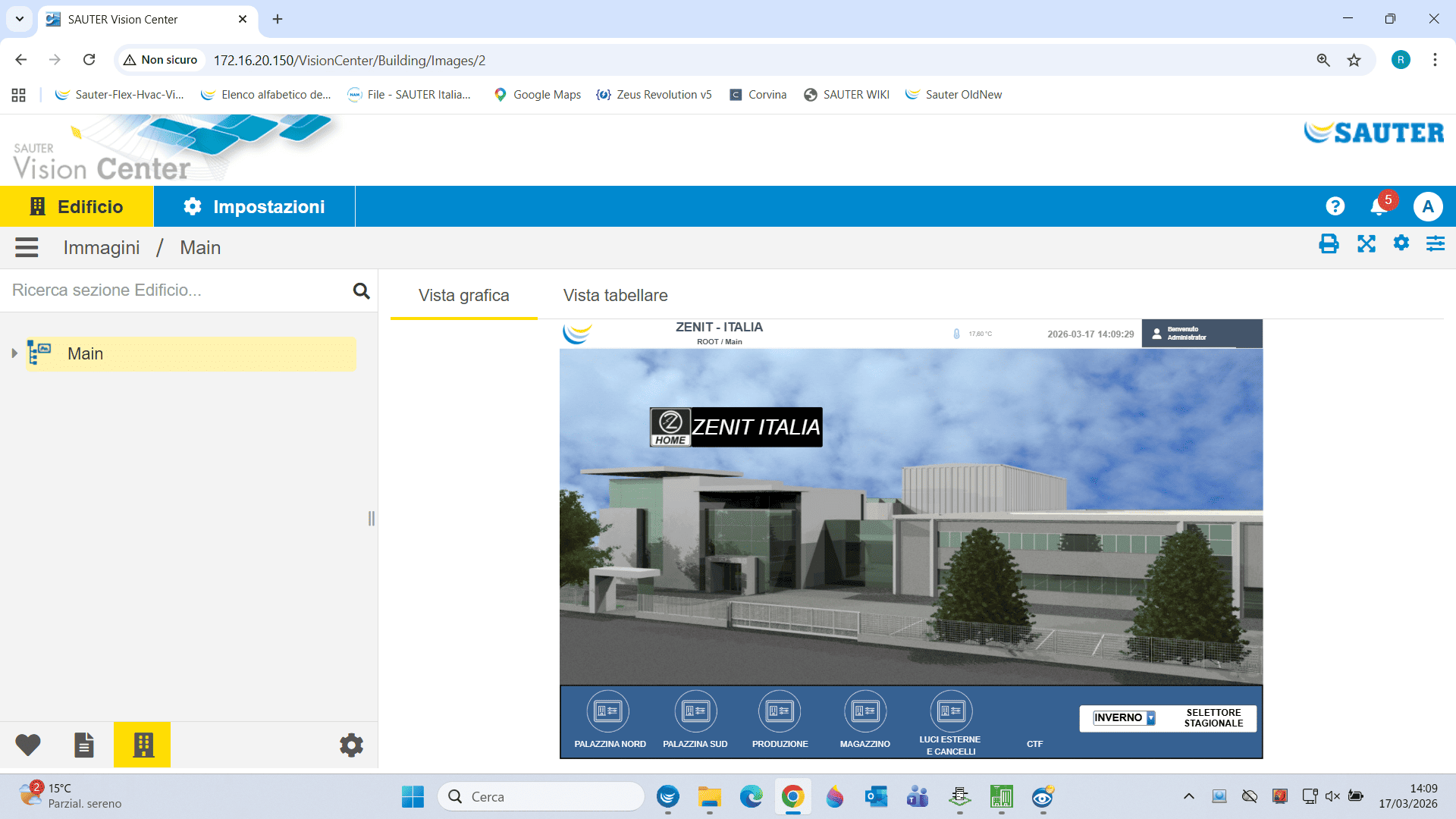Screen dimensions: 1456x819
Task: Expand the Main tree node arrow
Action: (x=14, y=353)
